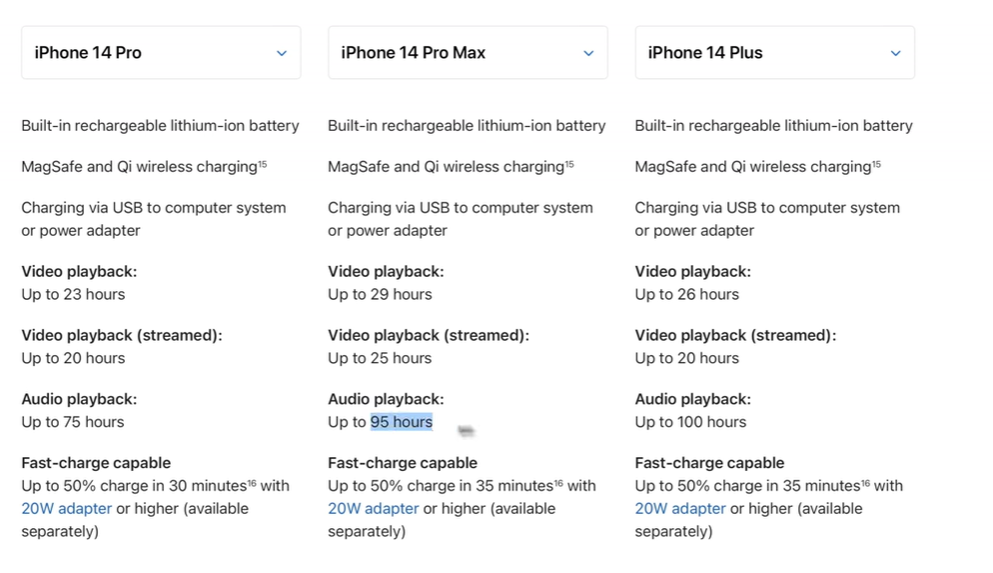Click the chevron arrow beside iPhone 14 Plus
Screen dimensions: 993x573
(x=895, y=53)
